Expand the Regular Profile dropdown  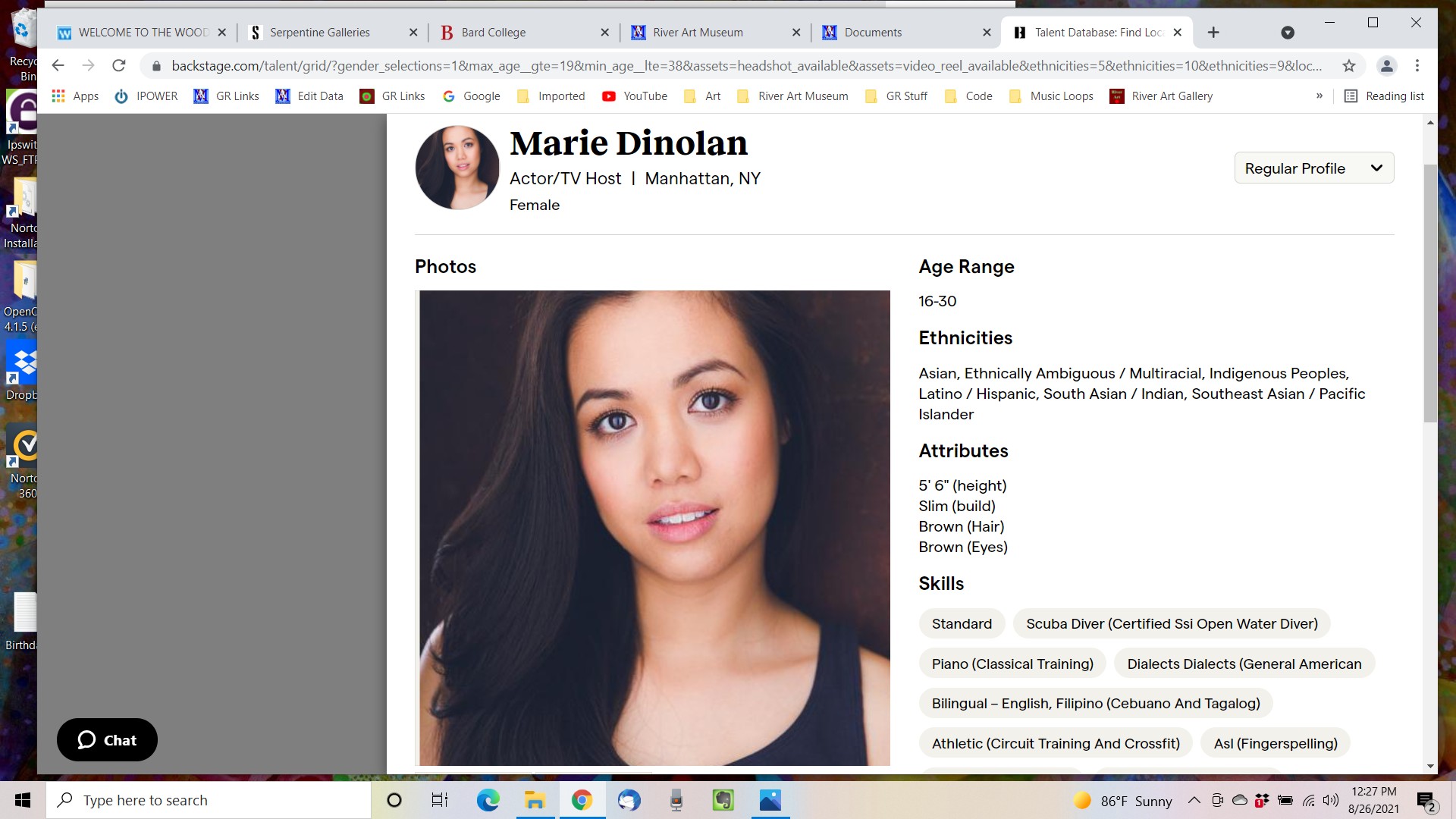1314,168
